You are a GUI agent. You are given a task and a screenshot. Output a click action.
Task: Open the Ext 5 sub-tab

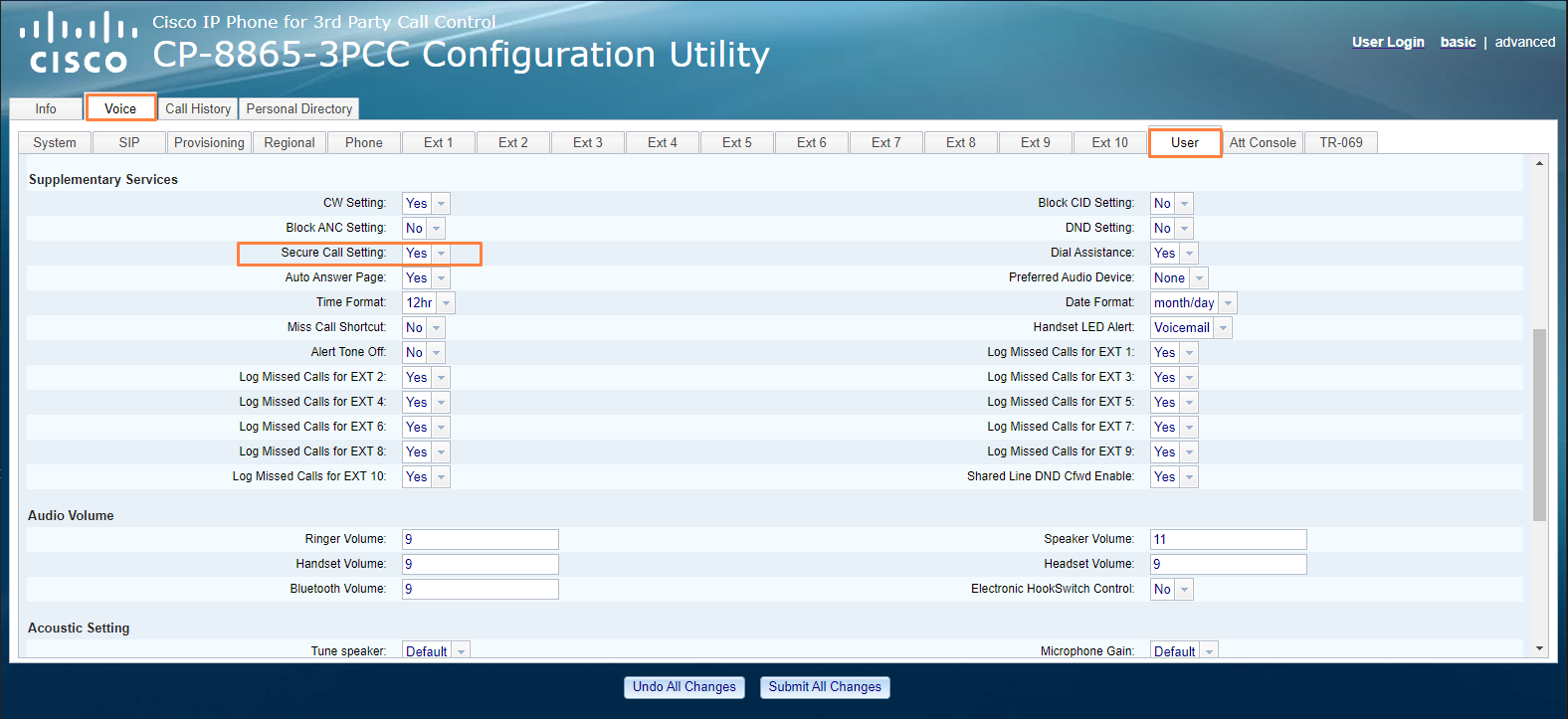[x=737, y=142]
